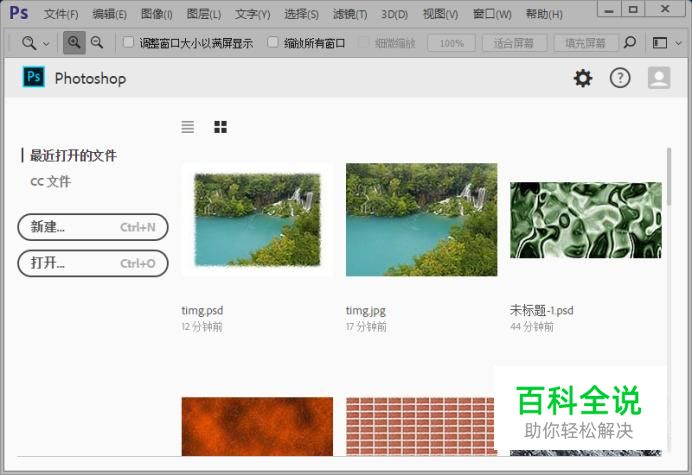Open the 滤镜(T) menu

[x=350, y=14]
